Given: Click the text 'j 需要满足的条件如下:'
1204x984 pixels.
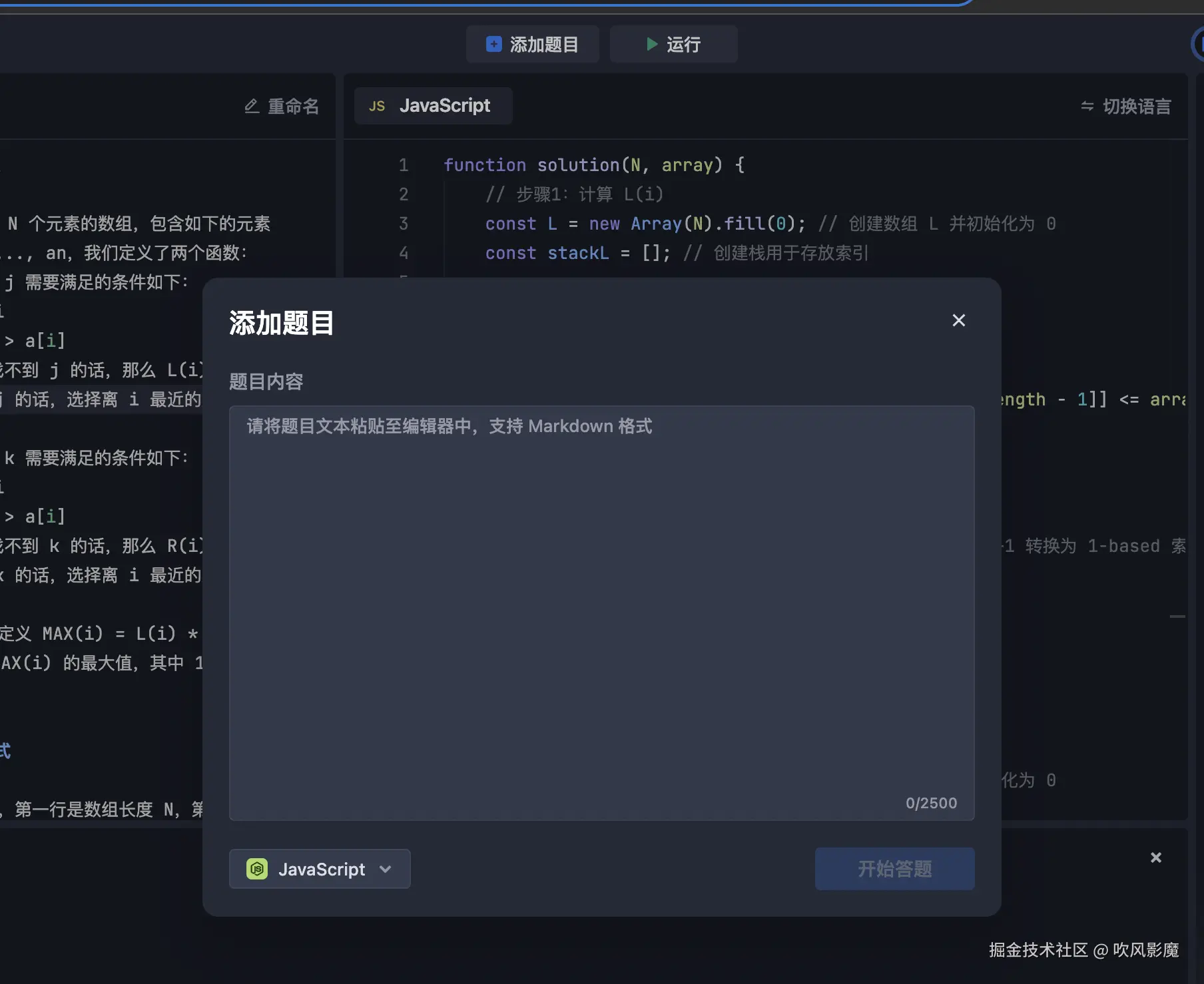Looking at the screenshot, I should (x=97, y=282).
